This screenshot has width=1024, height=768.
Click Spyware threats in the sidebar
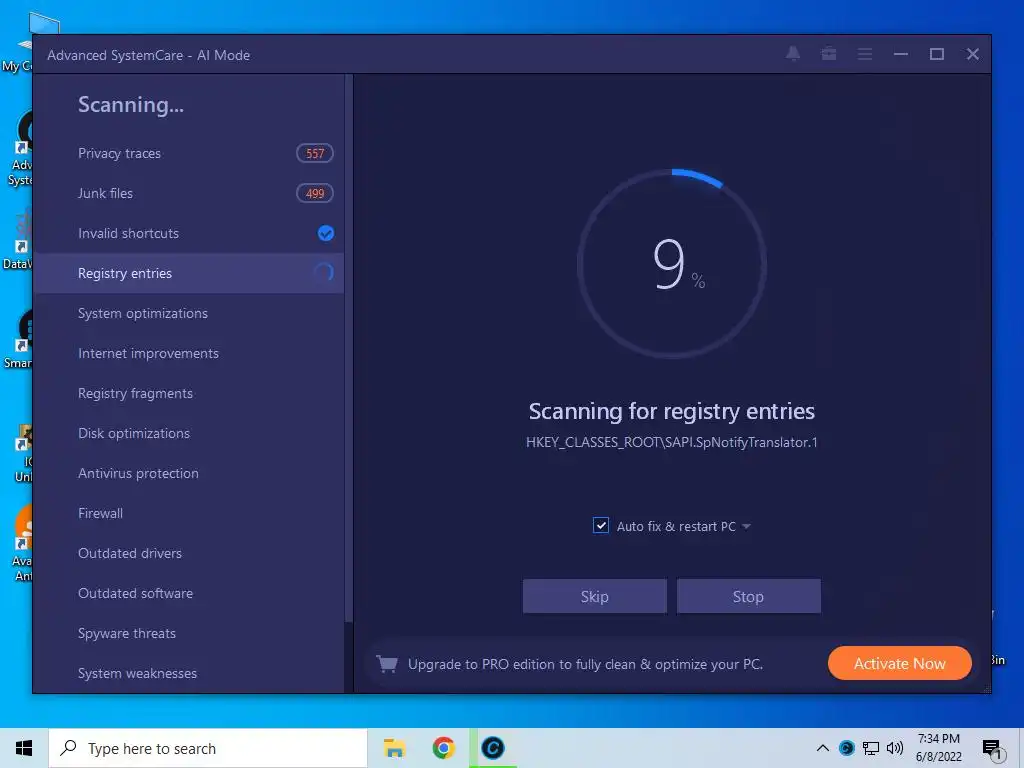[x=188, y=633]
